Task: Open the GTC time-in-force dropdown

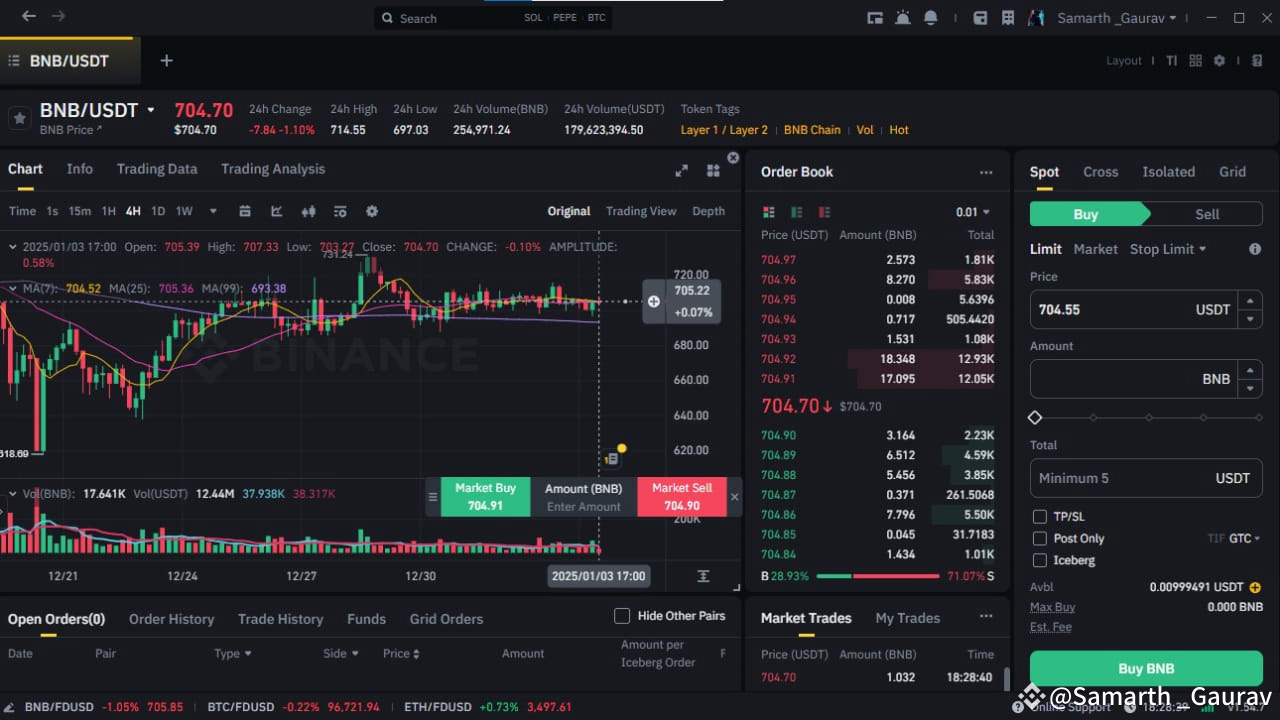Action: [x=1244, y=539]
